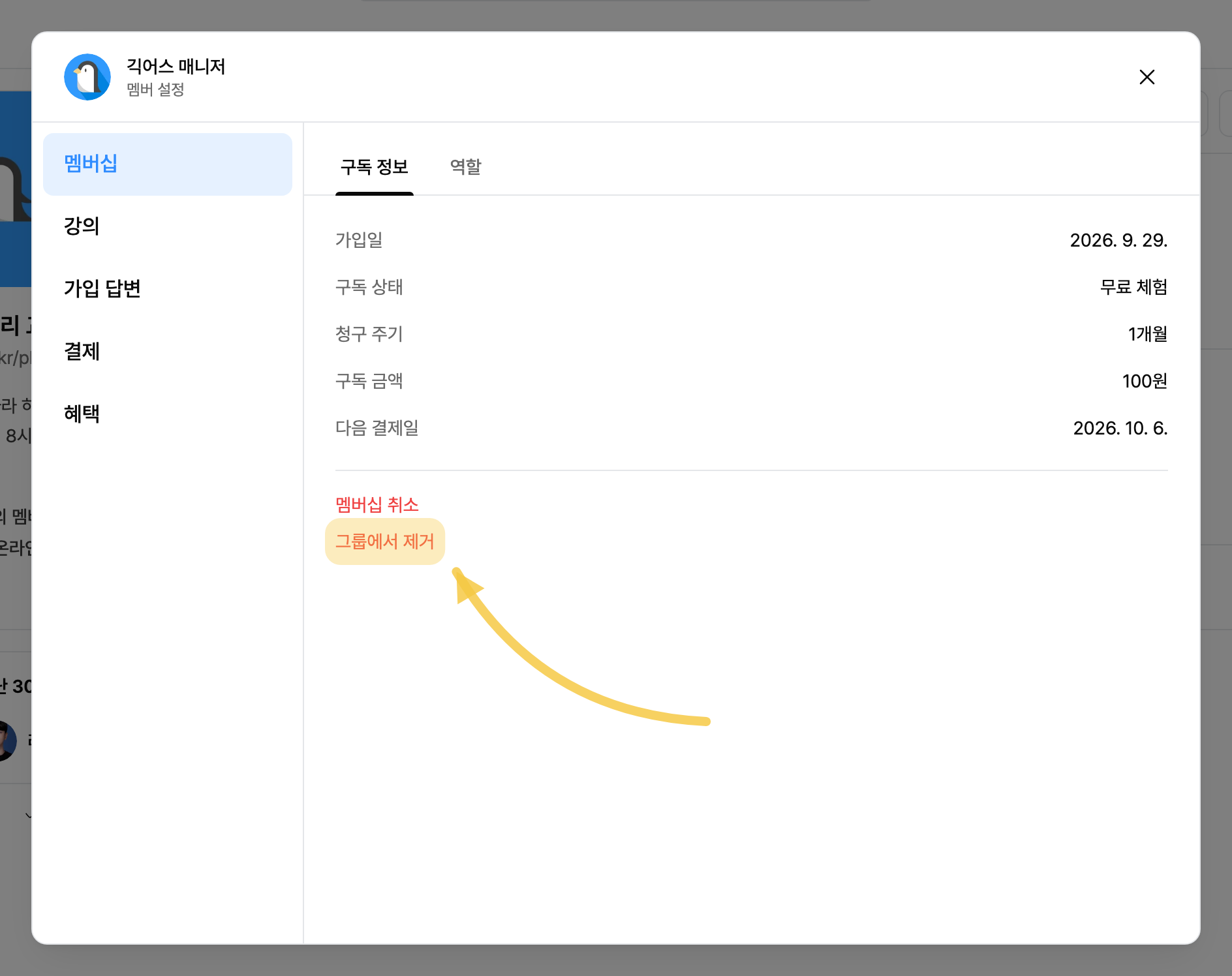Click the penguin profile avatar icon
The height and width of the screenshot is (976, 1232).
tap(87, 77)
